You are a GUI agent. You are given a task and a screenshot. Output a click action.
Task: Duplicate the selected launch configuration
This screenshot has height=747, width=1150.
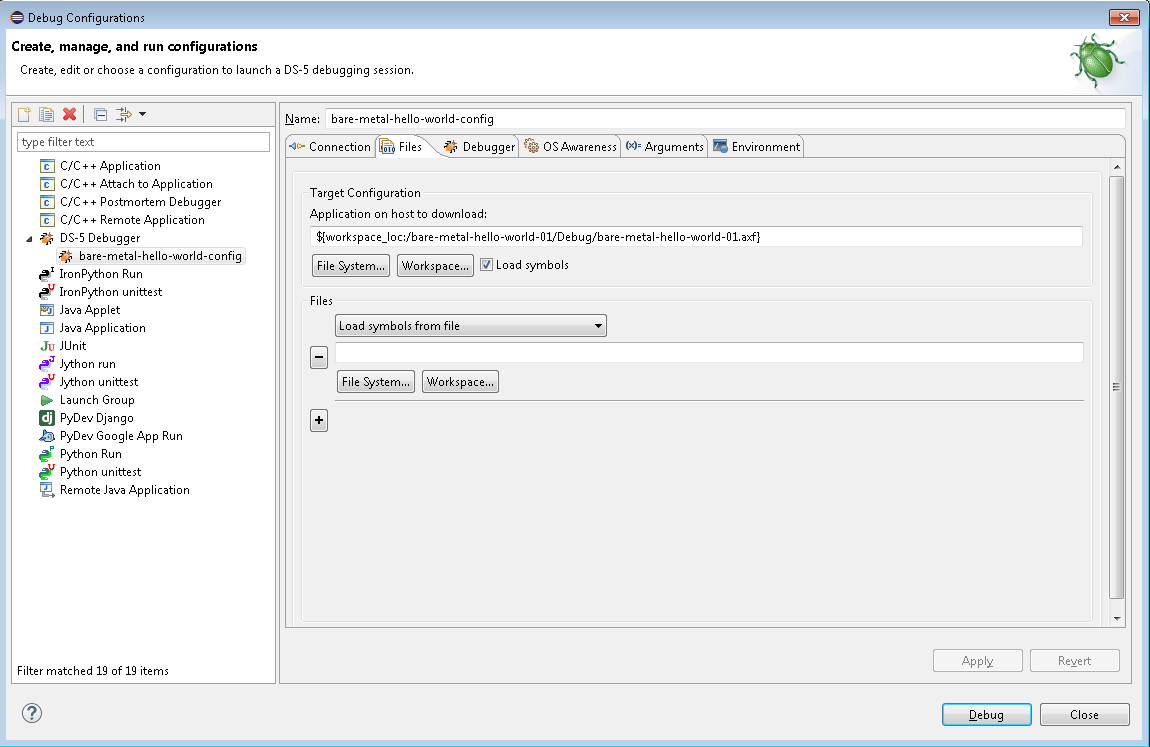pos(47,114)
